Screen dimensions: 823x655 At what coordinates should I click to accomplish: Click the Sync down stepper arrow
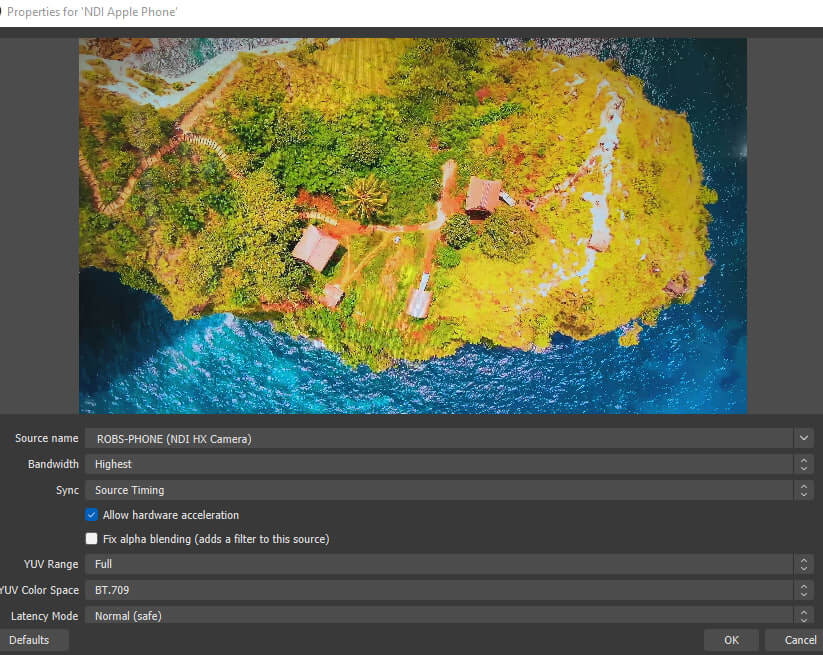tap(803, 494)
